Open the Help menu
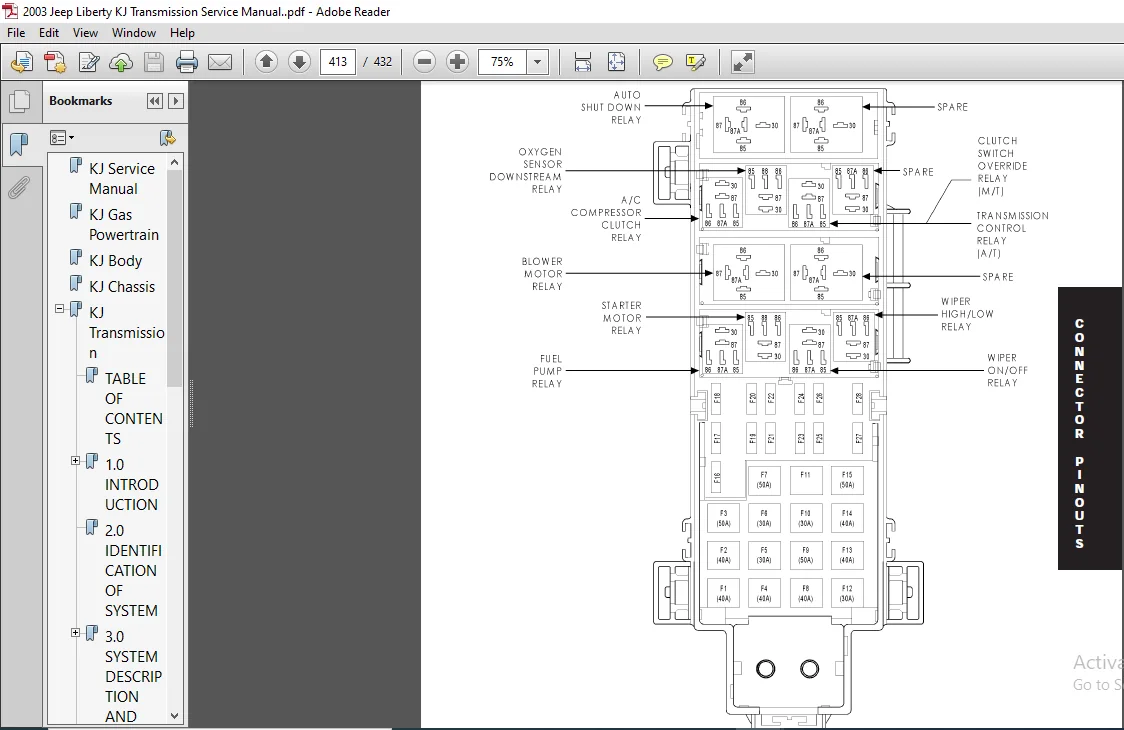The width and height of the screenshot is (1124, 730). point(182,33)
